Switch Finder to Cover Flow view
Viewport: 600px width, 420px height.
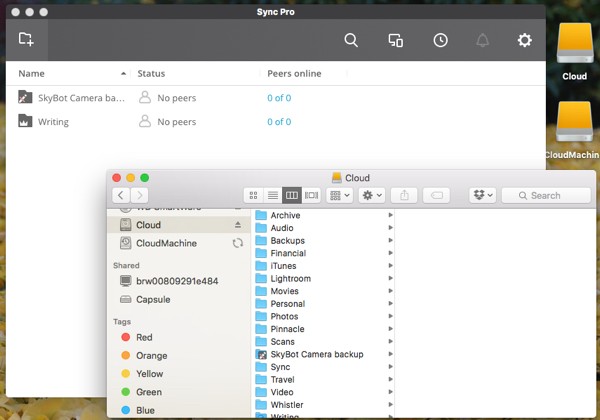click(x=311, y=195)
